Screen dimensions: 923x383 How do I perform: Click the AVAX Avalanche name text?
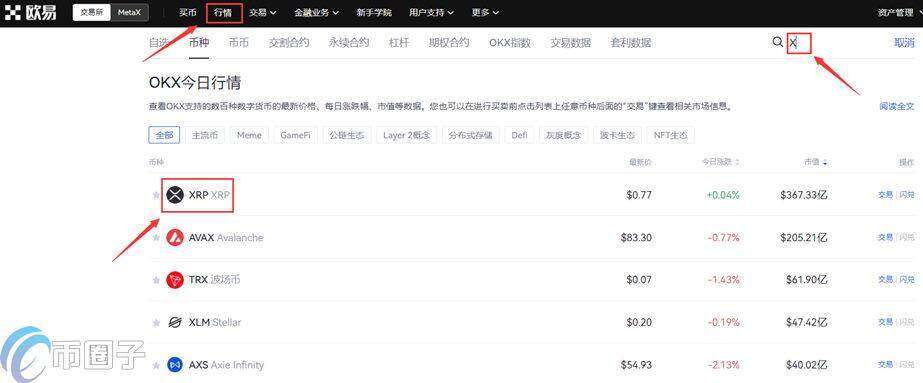[x=226, y=238]
